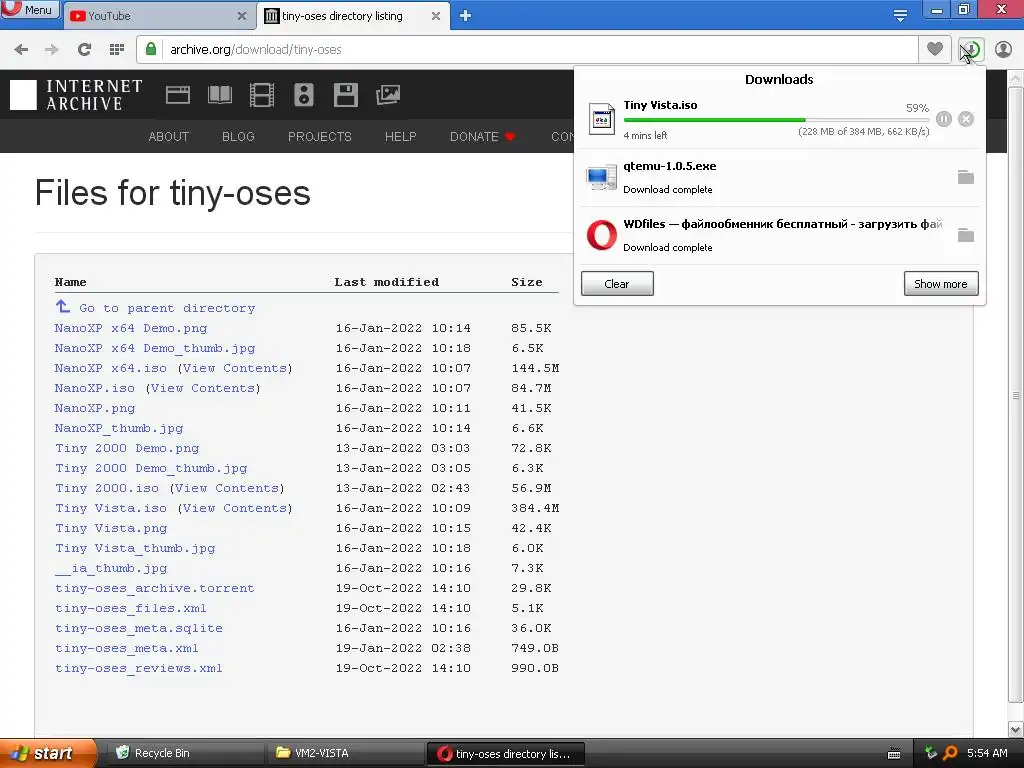Open DONATE in the navigation bar
1024x768 pixels.
(482, 136)
